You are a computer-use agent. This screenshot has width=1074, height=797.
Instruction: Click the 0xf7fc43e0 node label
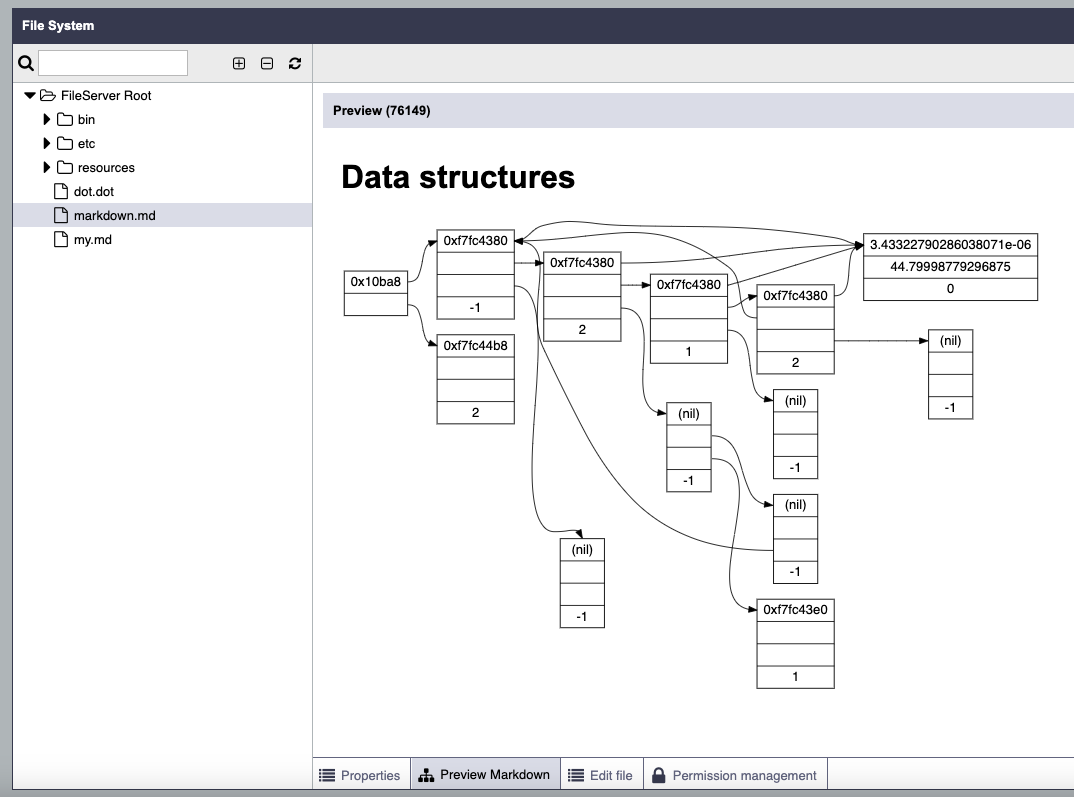(x=795, y=609)
